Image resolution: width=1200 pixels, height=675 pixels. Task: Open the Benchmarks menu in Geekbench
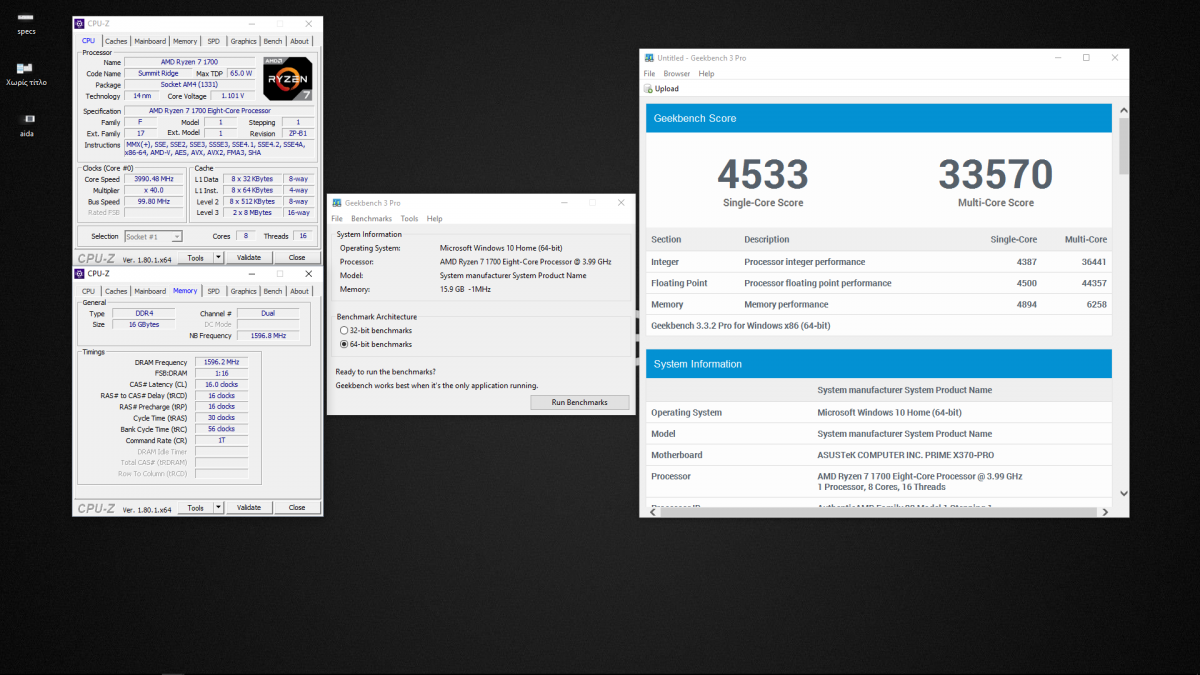click(371, 218)
